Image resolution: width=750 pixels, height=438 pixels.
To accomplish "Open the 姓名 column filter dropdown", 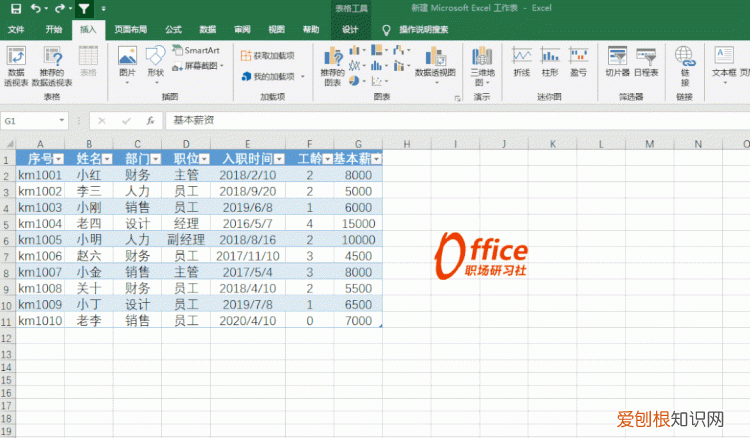I will pos(107,159).
